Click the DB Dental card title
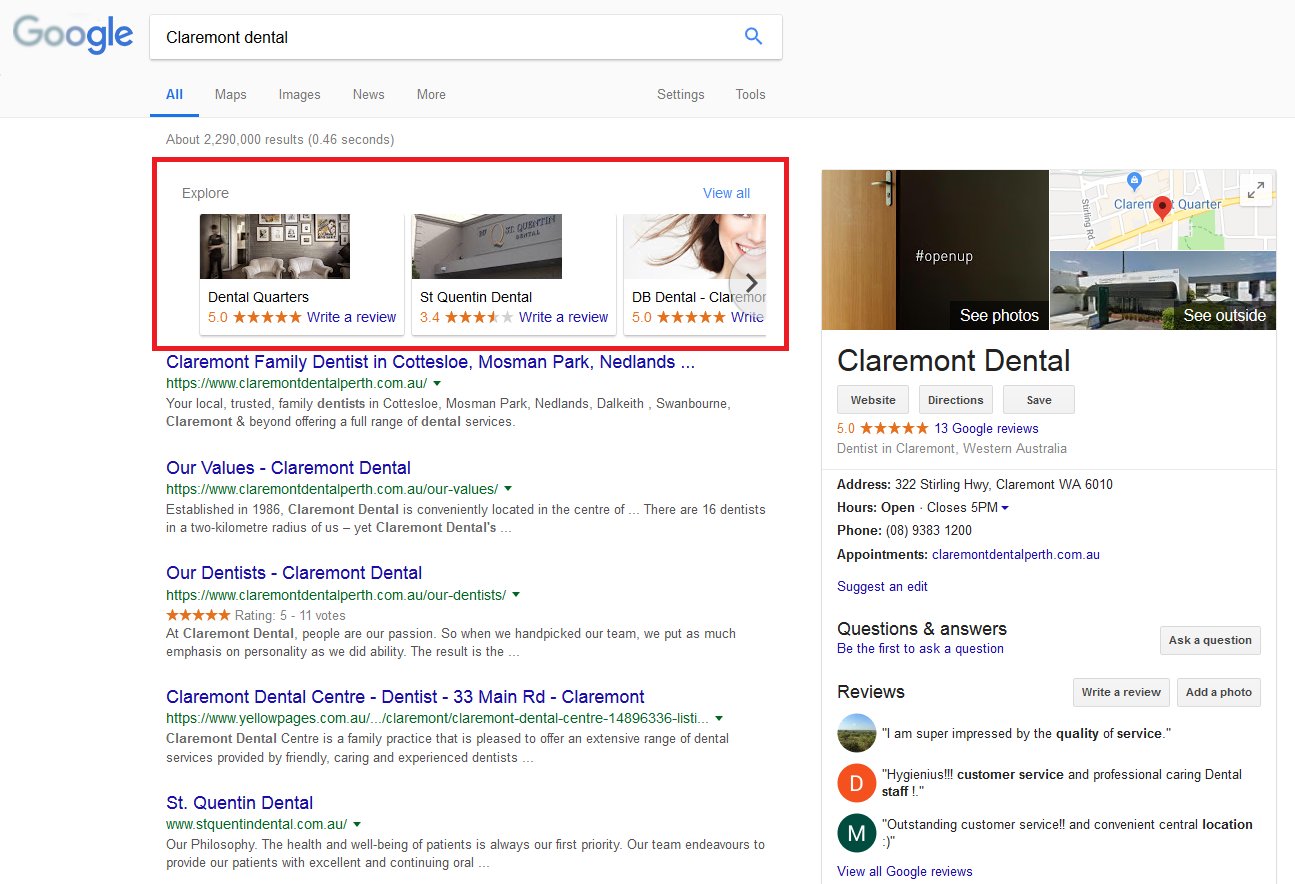The width and height of the screenshot is (1295, 884). [699, 297]
